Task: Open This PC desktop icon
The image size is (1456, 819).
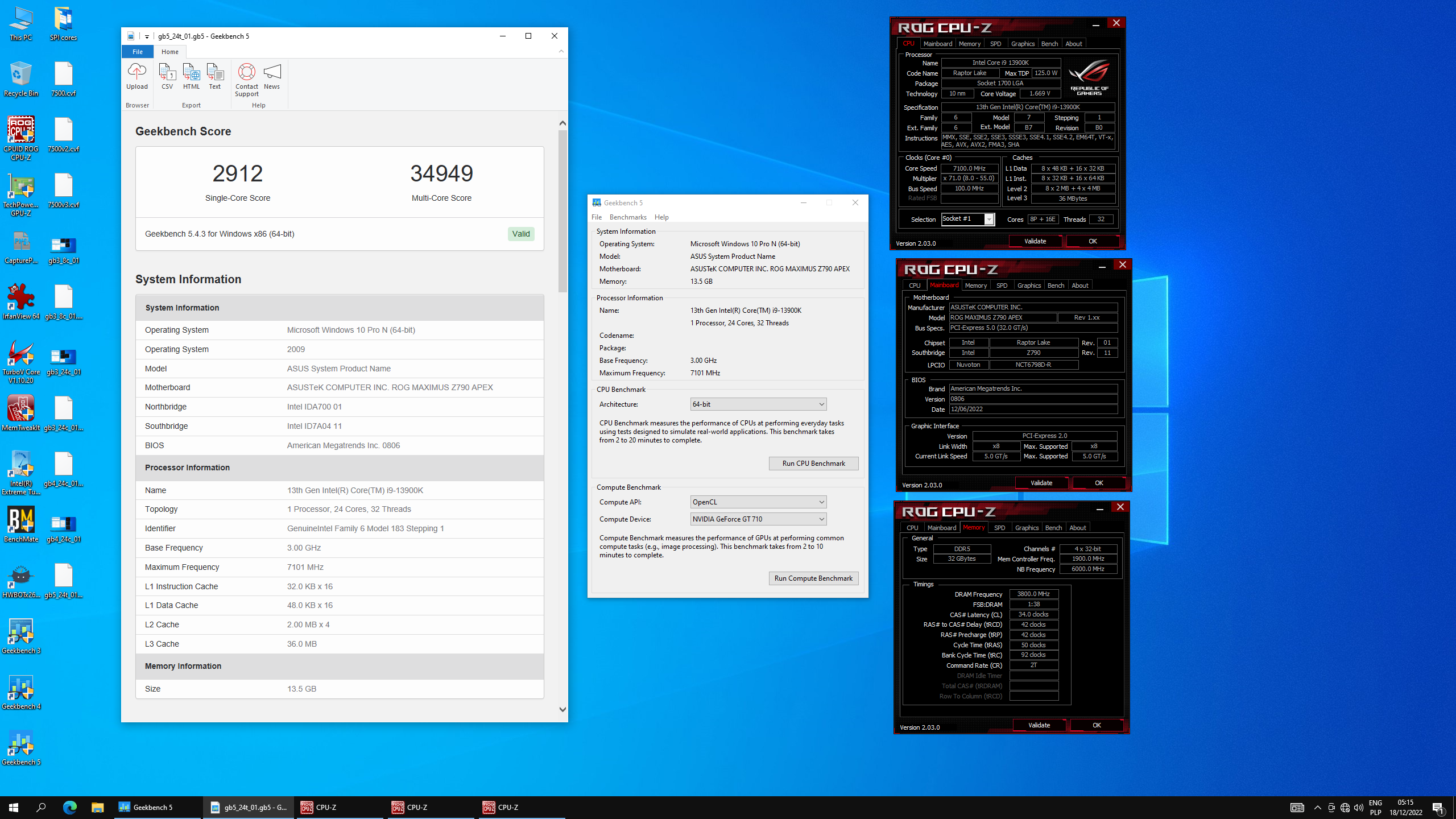Action: [21, 24]
